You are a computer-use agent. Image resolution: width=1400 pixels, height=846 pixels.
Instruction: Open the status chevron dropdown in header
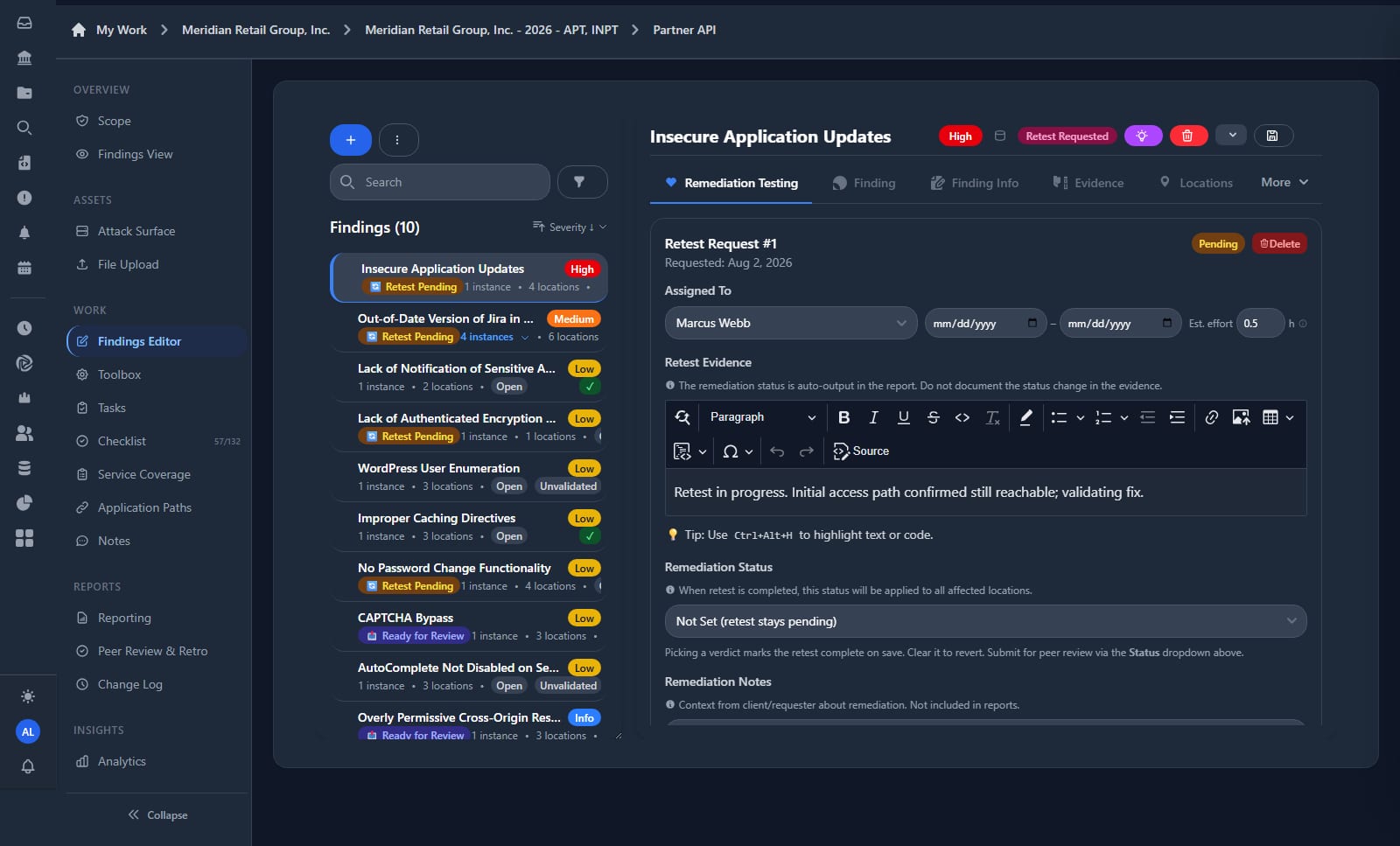pyautogui.click(x=1231, y=136)
